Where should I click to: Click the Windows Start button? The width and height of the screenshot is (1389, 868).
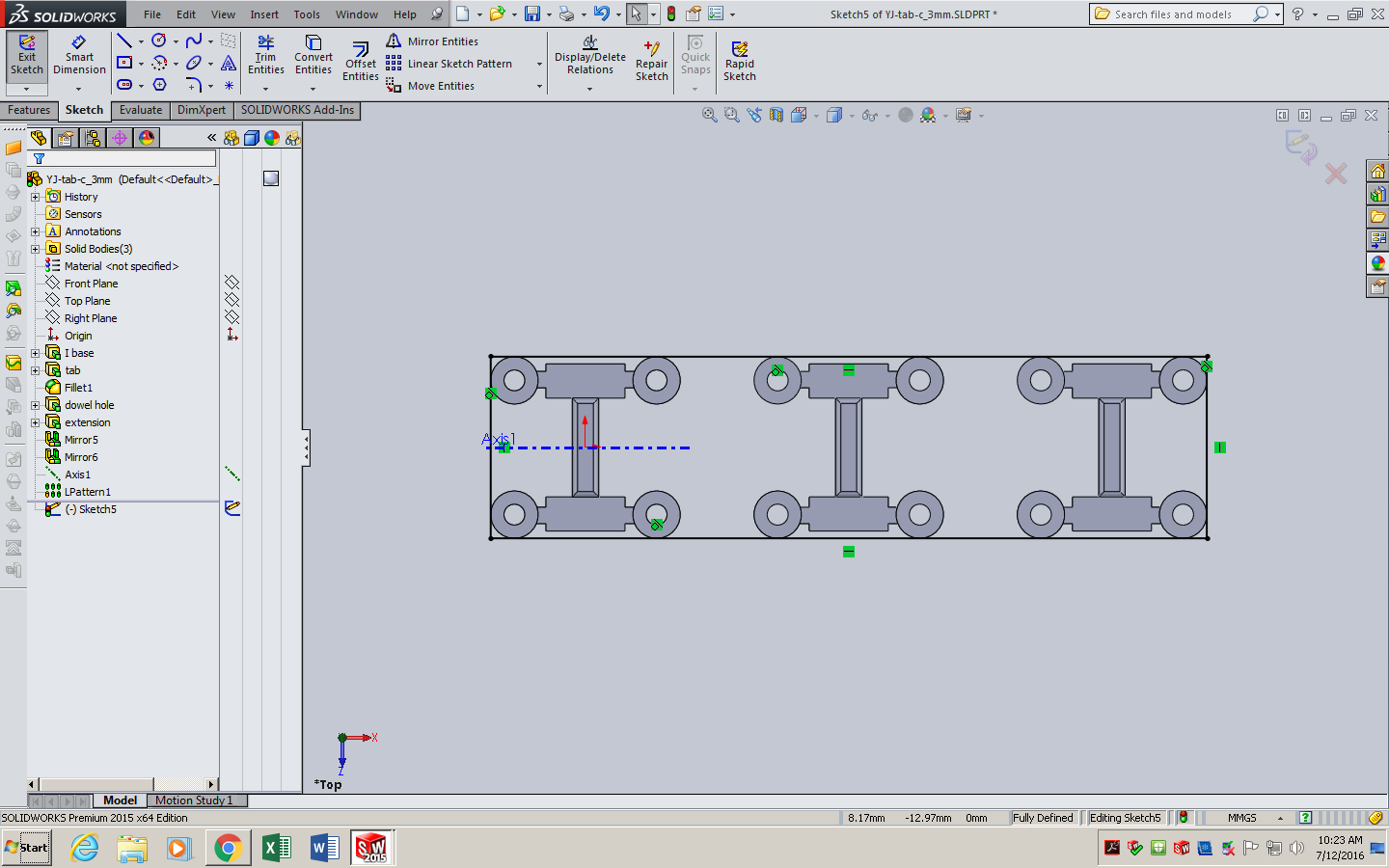click(25, 848)
